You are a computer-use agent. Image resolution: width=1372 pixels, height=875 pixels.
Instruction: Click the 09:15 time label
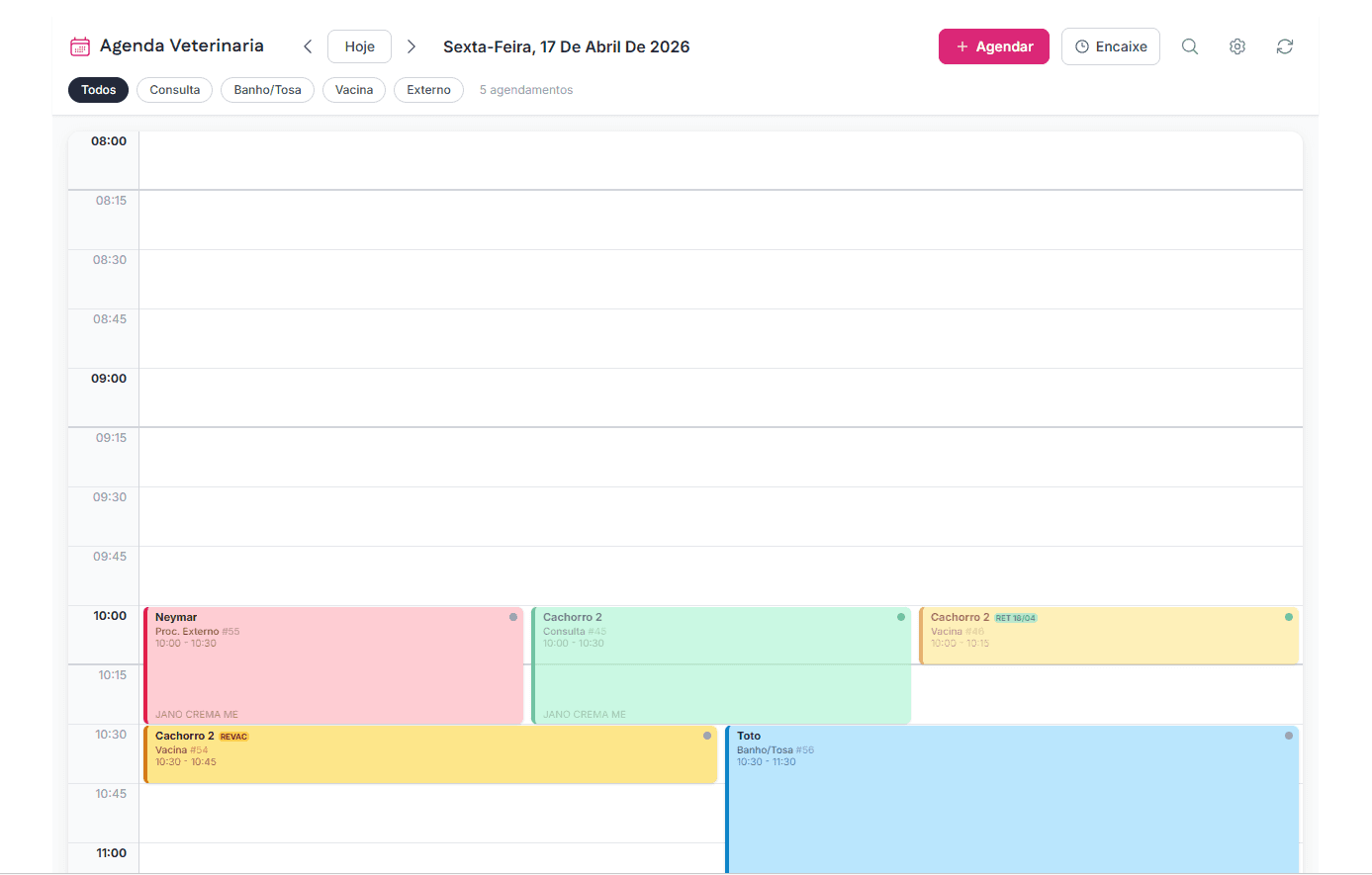(x=111, y=438)
